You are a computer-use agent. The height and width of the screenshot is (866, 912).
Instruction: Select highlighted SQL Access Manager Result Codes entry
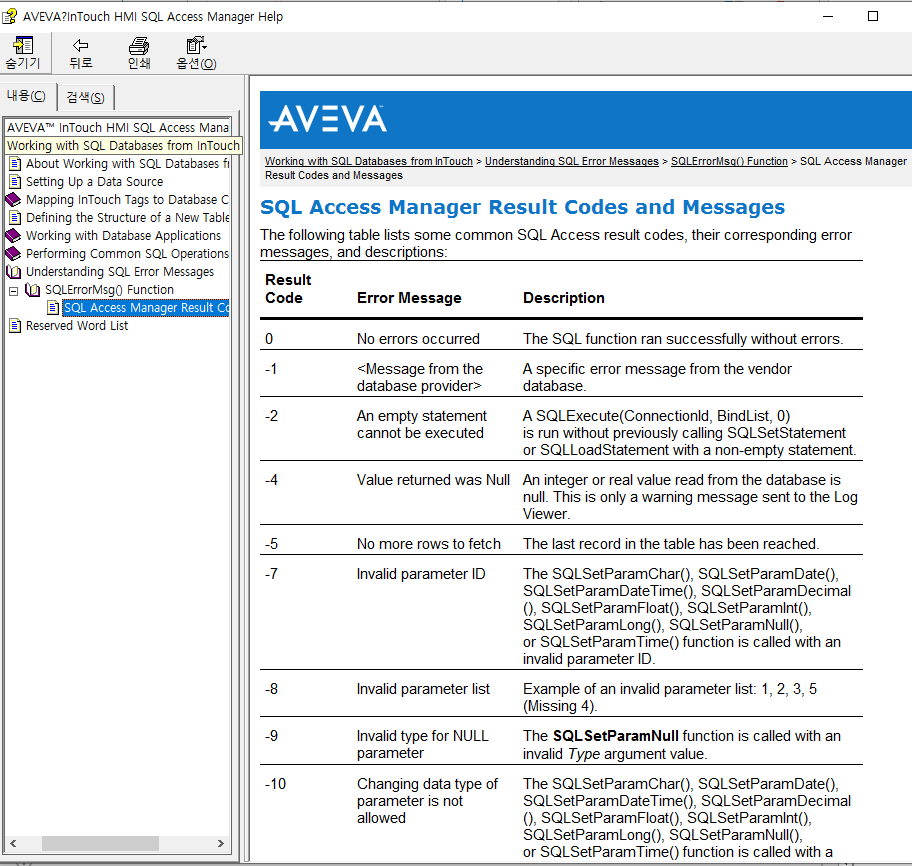(146, 308)
